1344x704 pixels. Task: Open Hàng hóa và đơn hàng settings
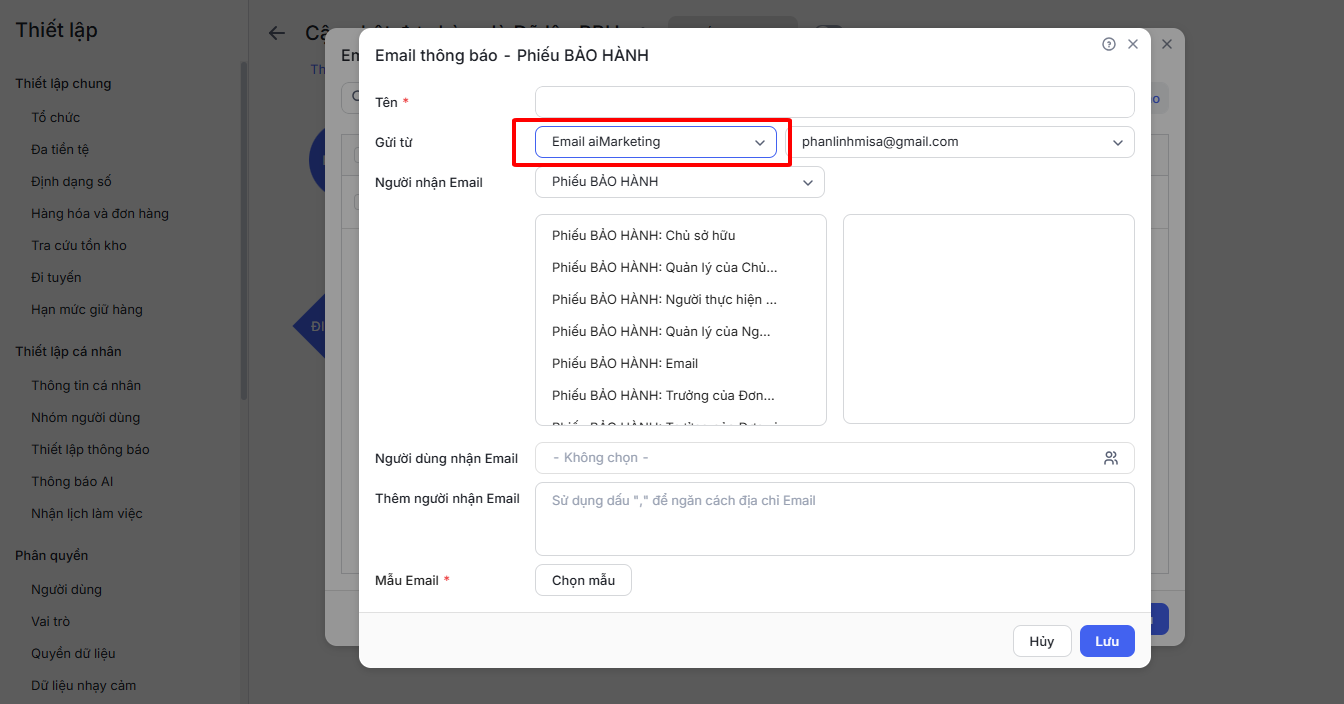pyautogui.click(x=100, y=214)
